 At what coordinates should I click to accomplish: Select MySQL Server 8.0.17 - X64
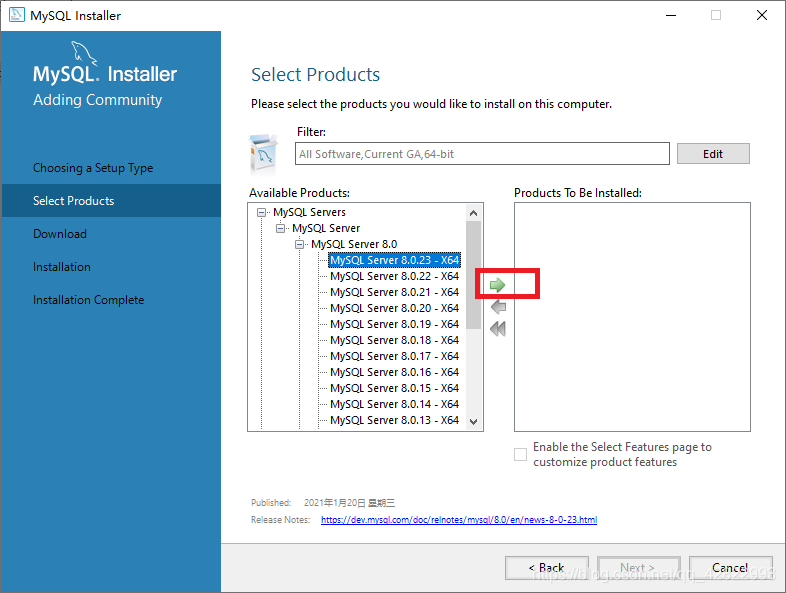[x=395, y=356]
